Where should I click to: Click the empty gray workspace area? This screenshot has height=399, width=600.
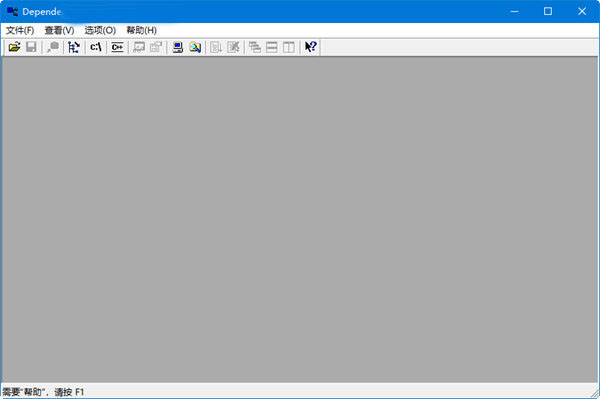(300, 220)
